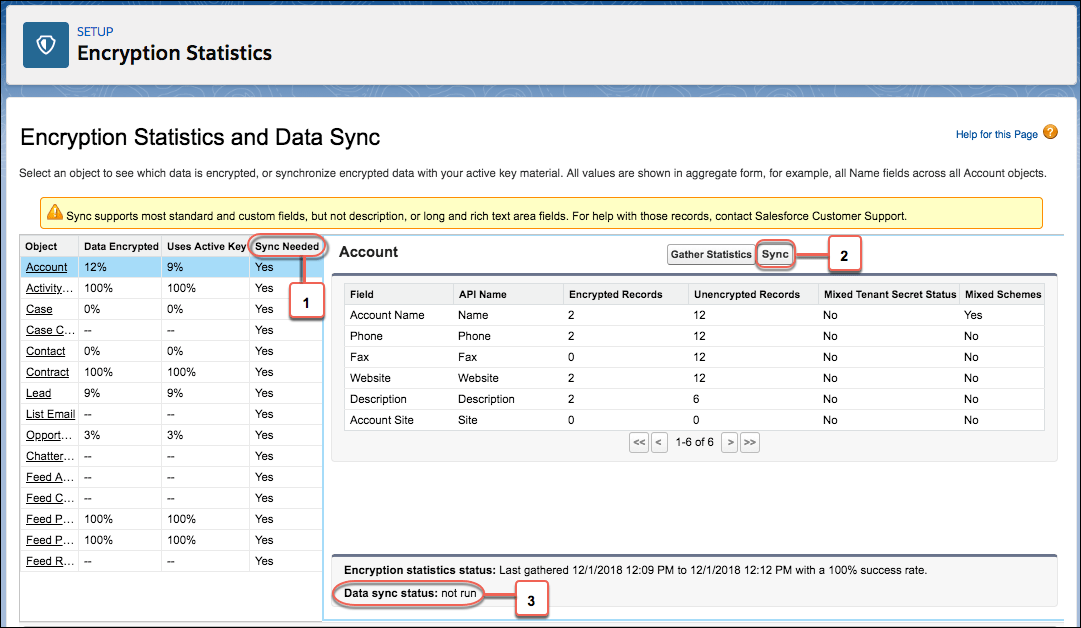Screen dimensions: 1081x628
Task: Go to next page of results
Action: (x=730, y=442)
